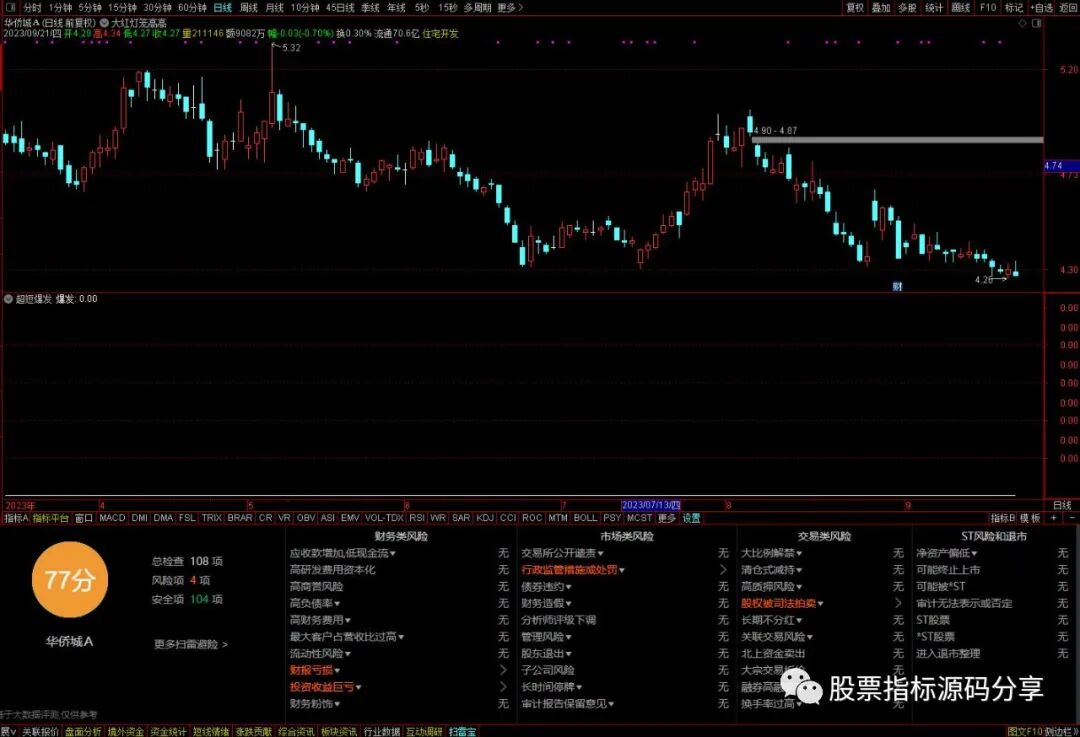Select VOL-TDX indicator
The height and width of the screenshot is (737, 1080).
[384, 518]
